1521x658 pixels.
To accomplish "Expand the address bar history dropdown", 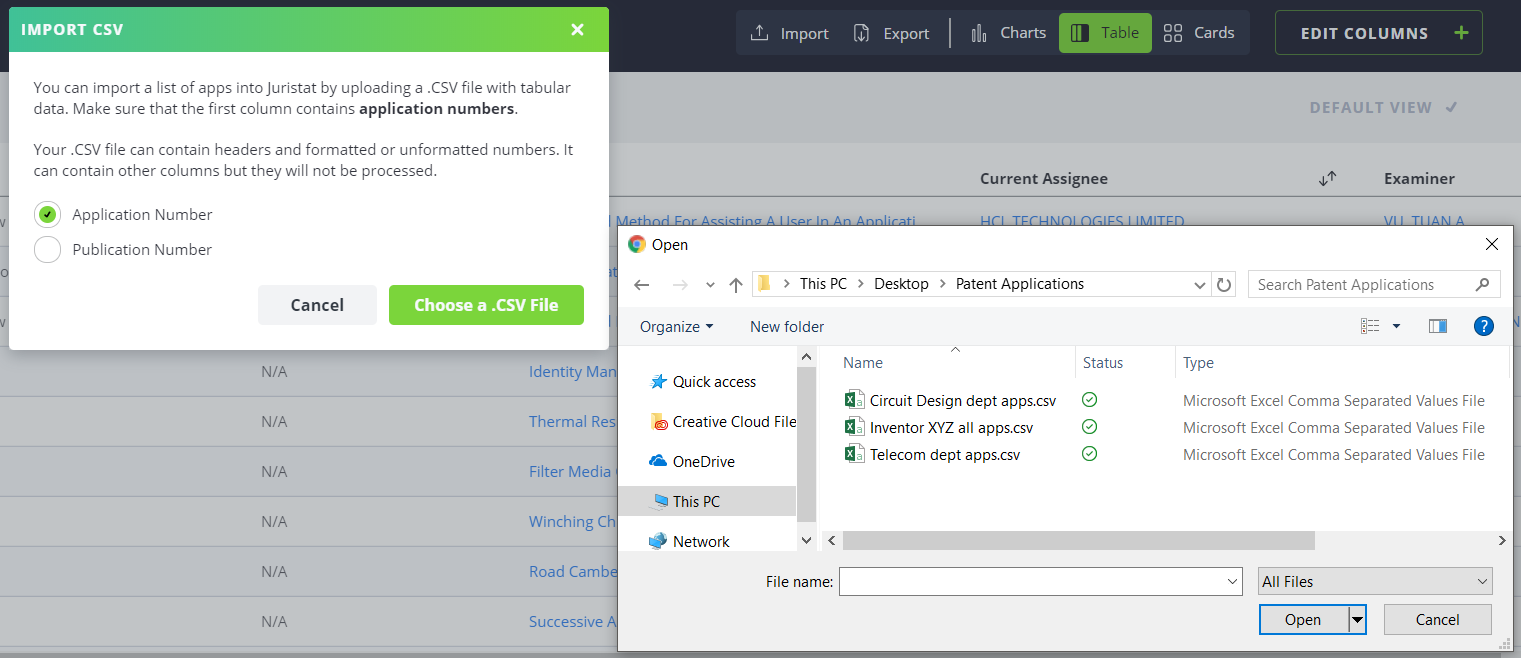I will click(1200, 285).
